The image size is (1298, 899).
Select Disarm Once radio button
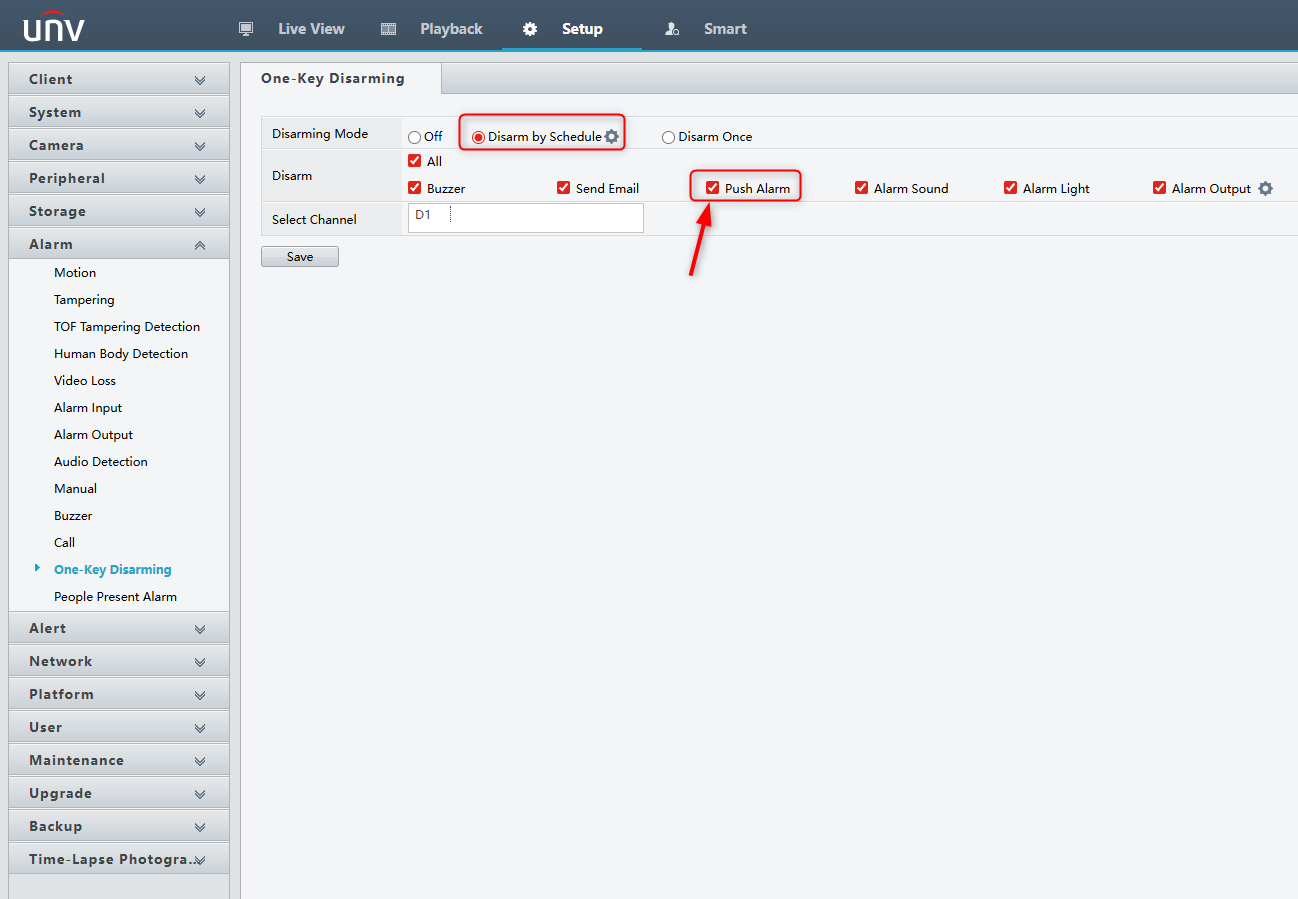668,137
